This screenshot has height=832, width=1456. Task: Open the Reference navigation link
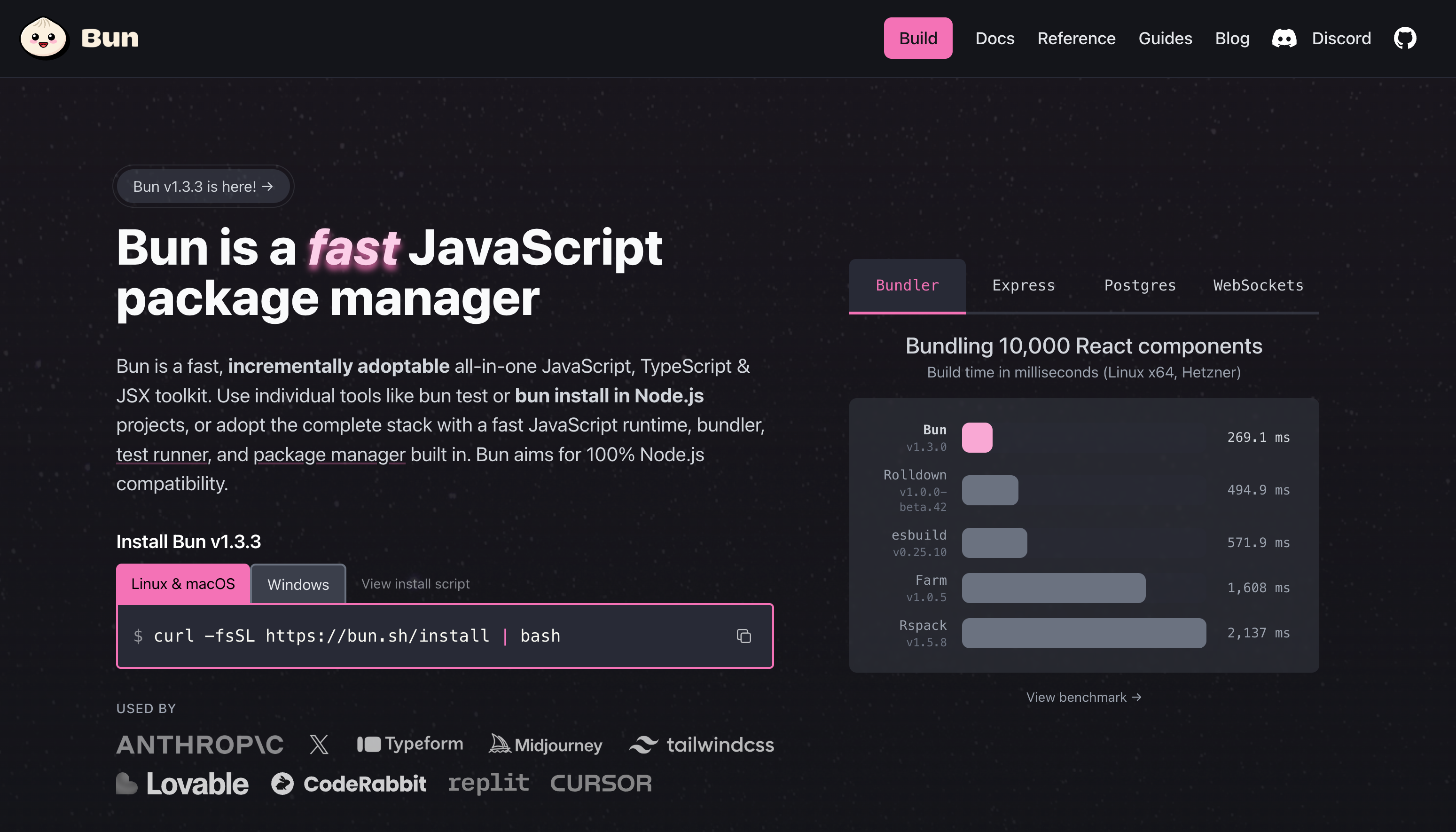[1076, 38]
